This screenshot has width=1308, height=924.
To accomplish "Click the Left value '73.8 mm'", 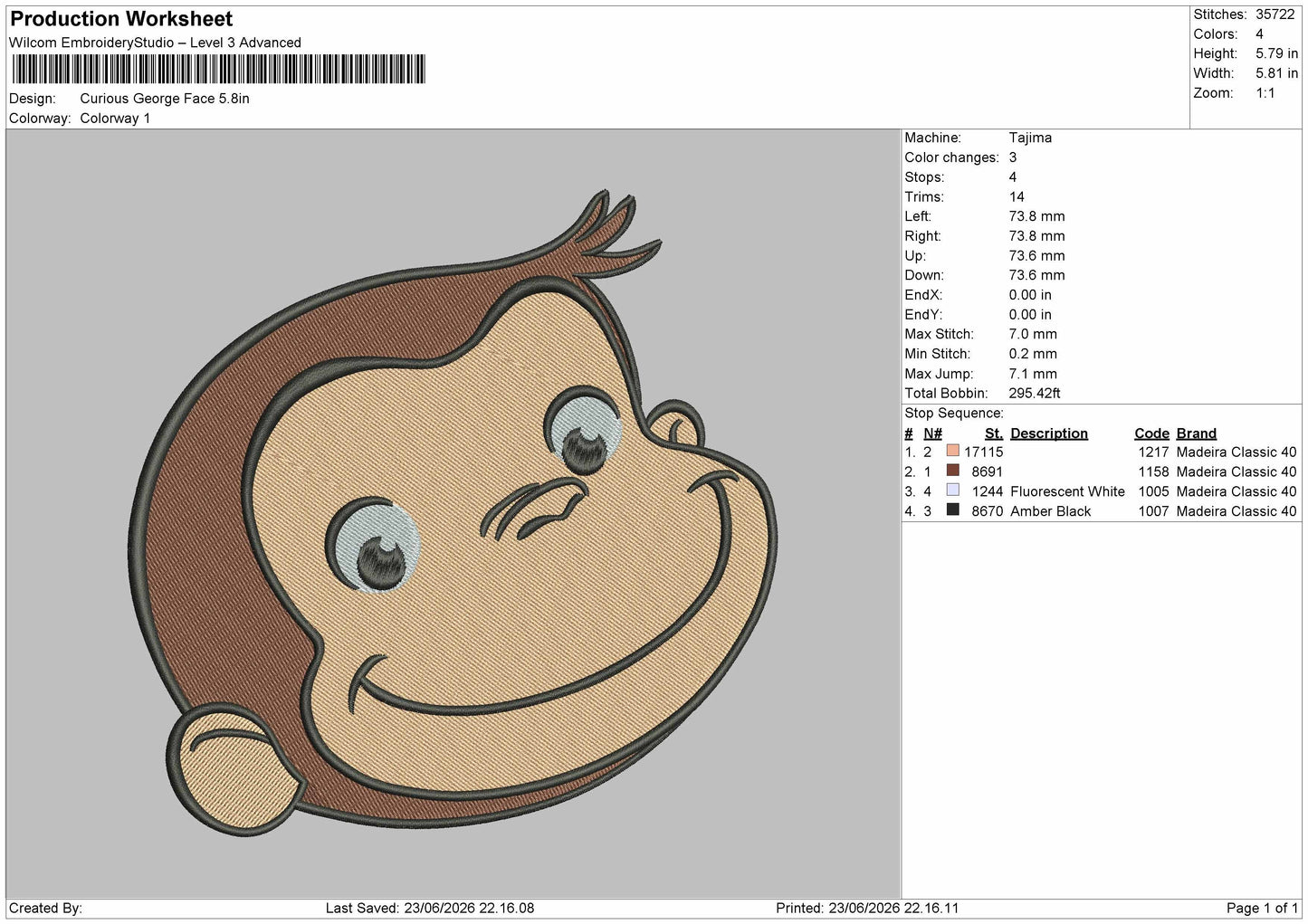I will click(x=1036, y=217).
